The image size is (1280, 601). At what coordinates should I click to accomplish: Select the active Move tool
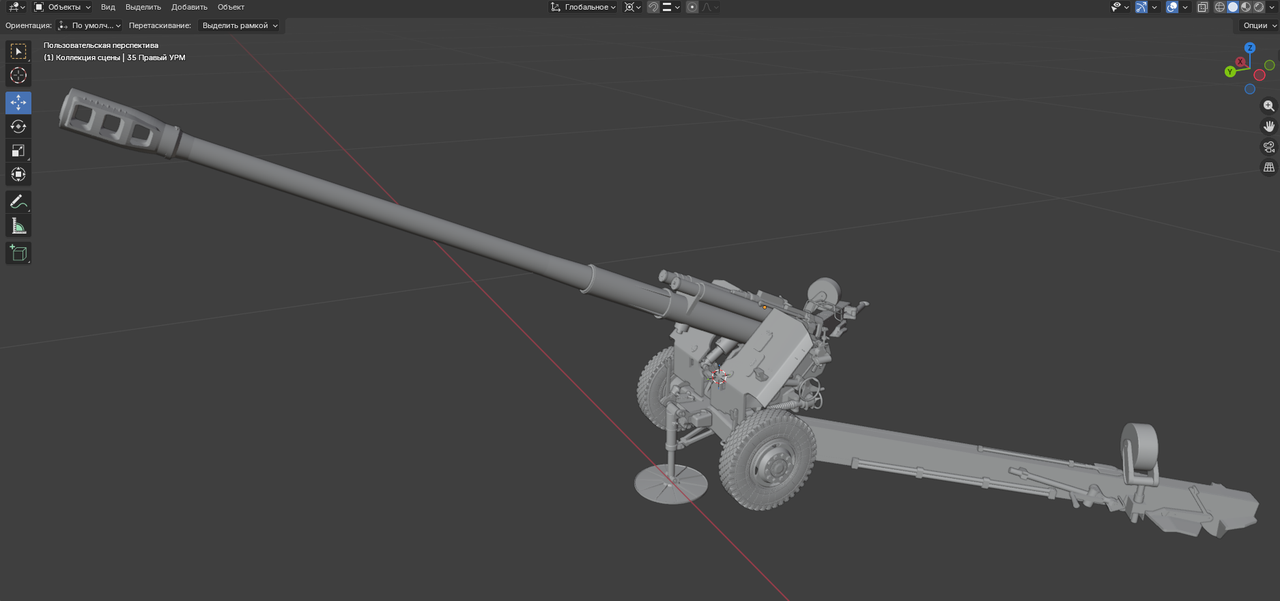click(x=18, y=102)
